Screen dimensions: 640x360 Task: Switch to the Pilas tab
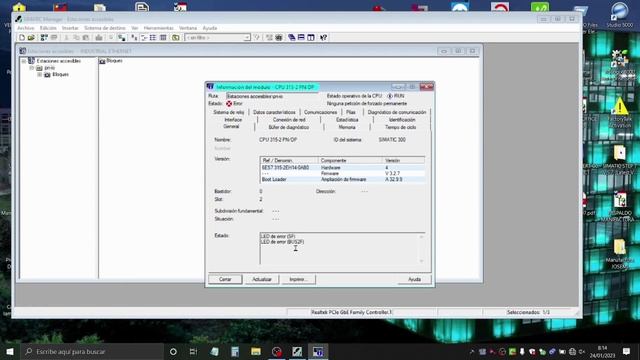(x=351, y=112)
